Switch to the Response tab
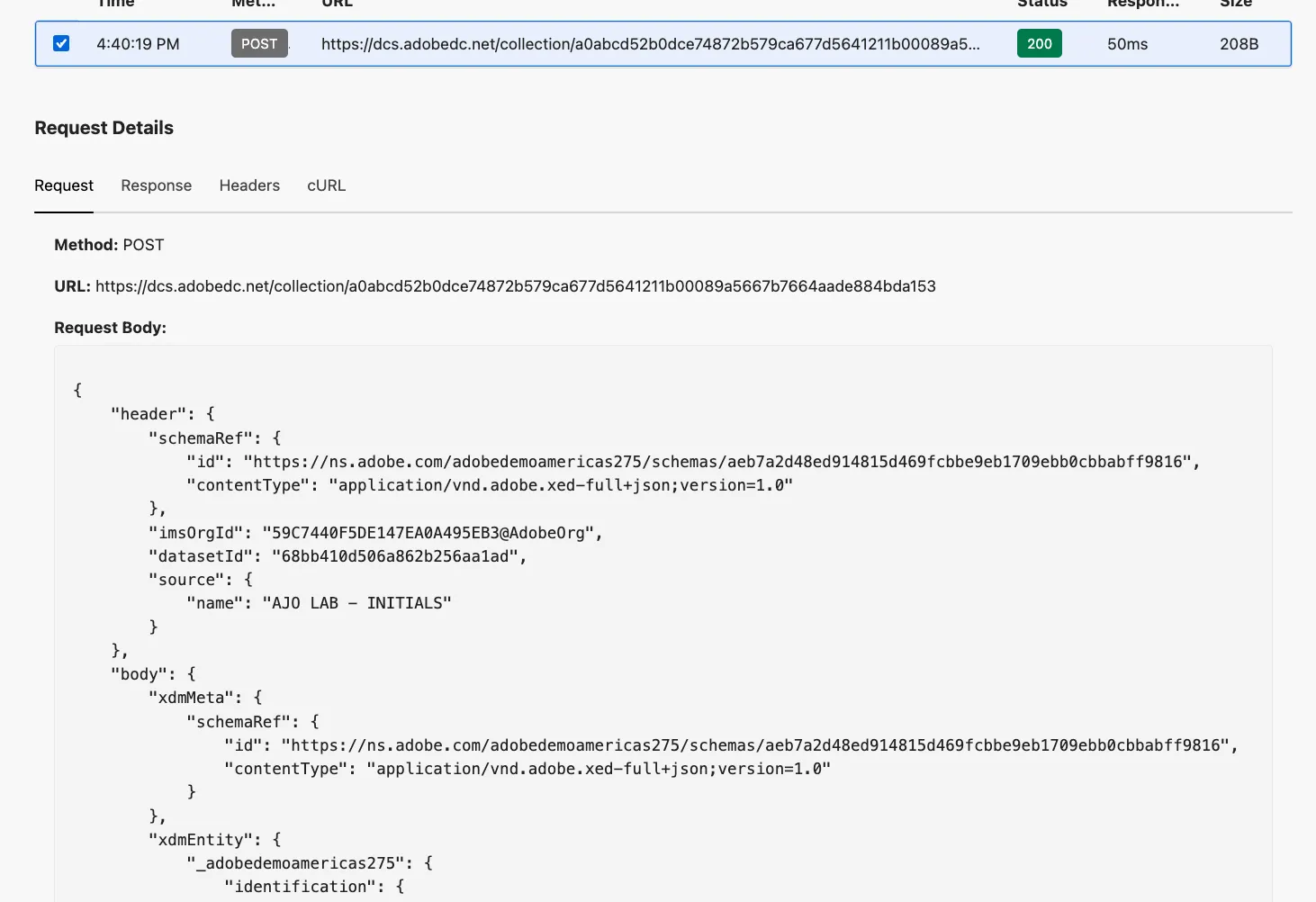 click(x=157, y=185)
